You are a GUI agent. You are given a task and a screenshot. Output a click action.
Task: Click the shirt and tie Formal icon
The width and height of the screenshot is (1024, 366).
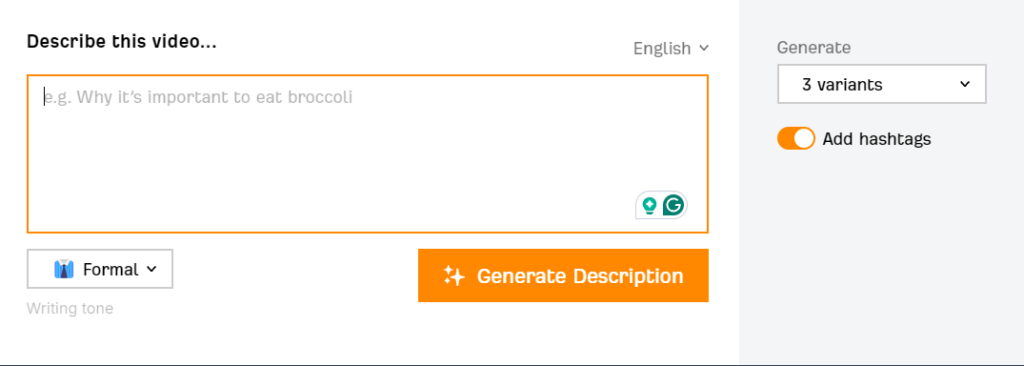[64, 269]
